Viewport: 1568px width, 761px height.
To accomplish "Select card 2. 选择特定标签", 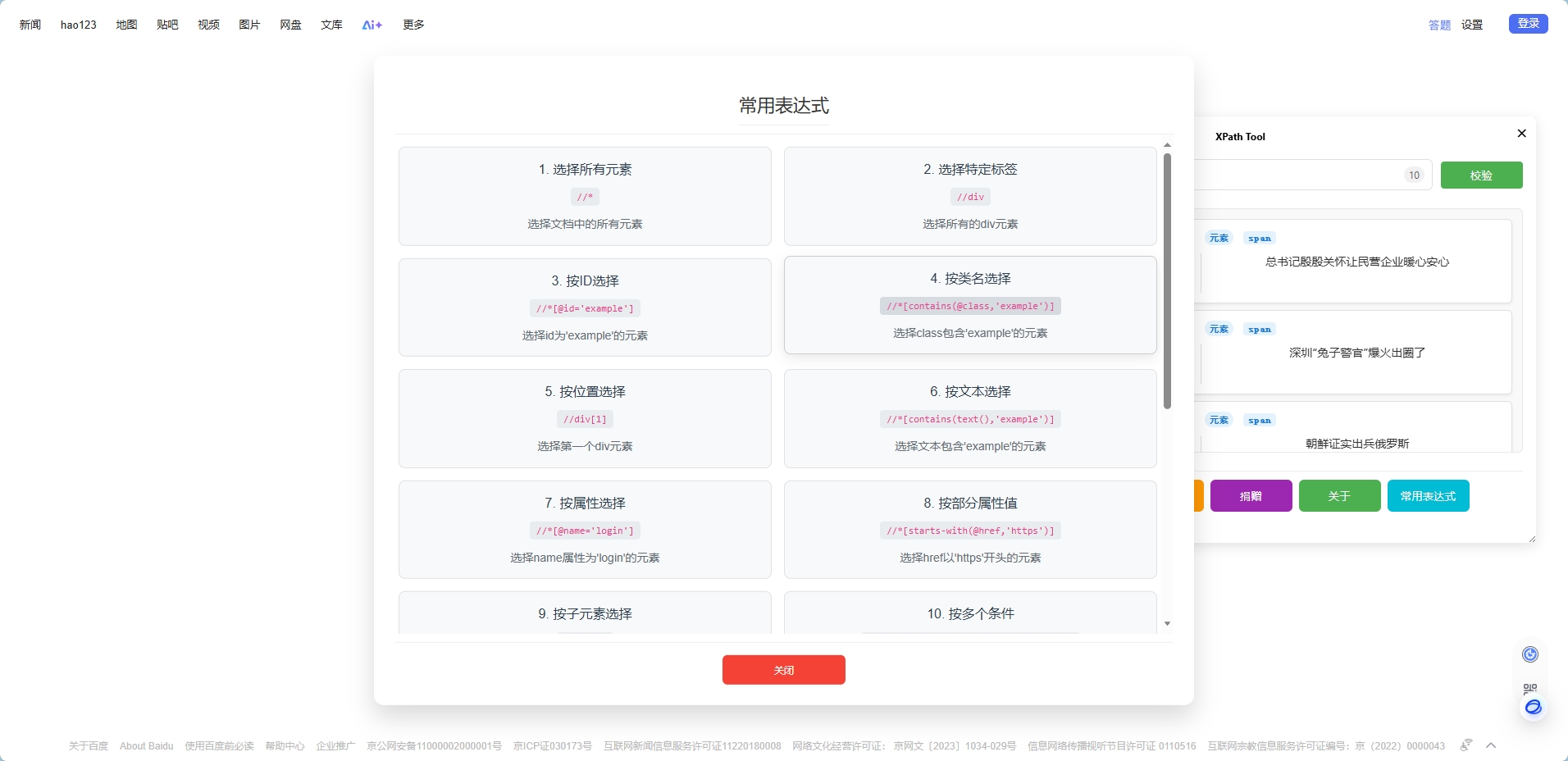I will click(970, 196).
